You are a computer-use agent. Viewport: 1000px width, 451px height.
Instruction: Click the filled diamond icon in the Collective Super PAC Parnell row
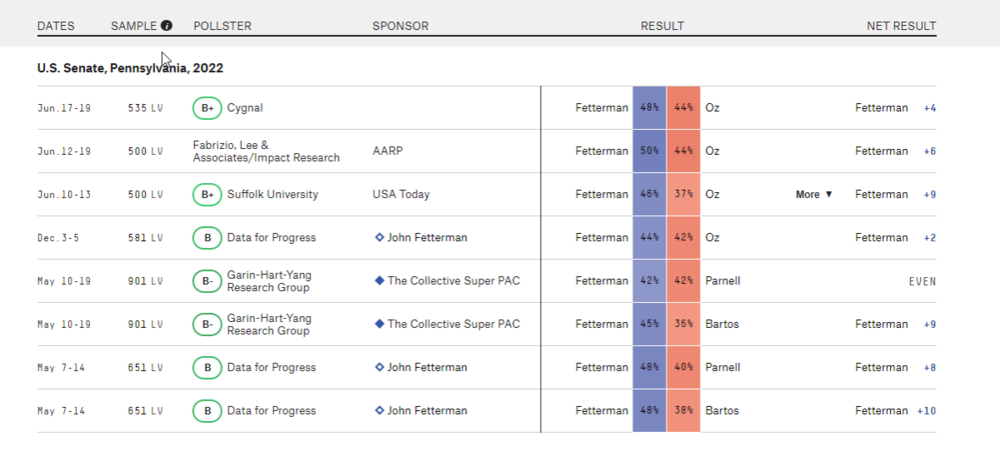379,281
